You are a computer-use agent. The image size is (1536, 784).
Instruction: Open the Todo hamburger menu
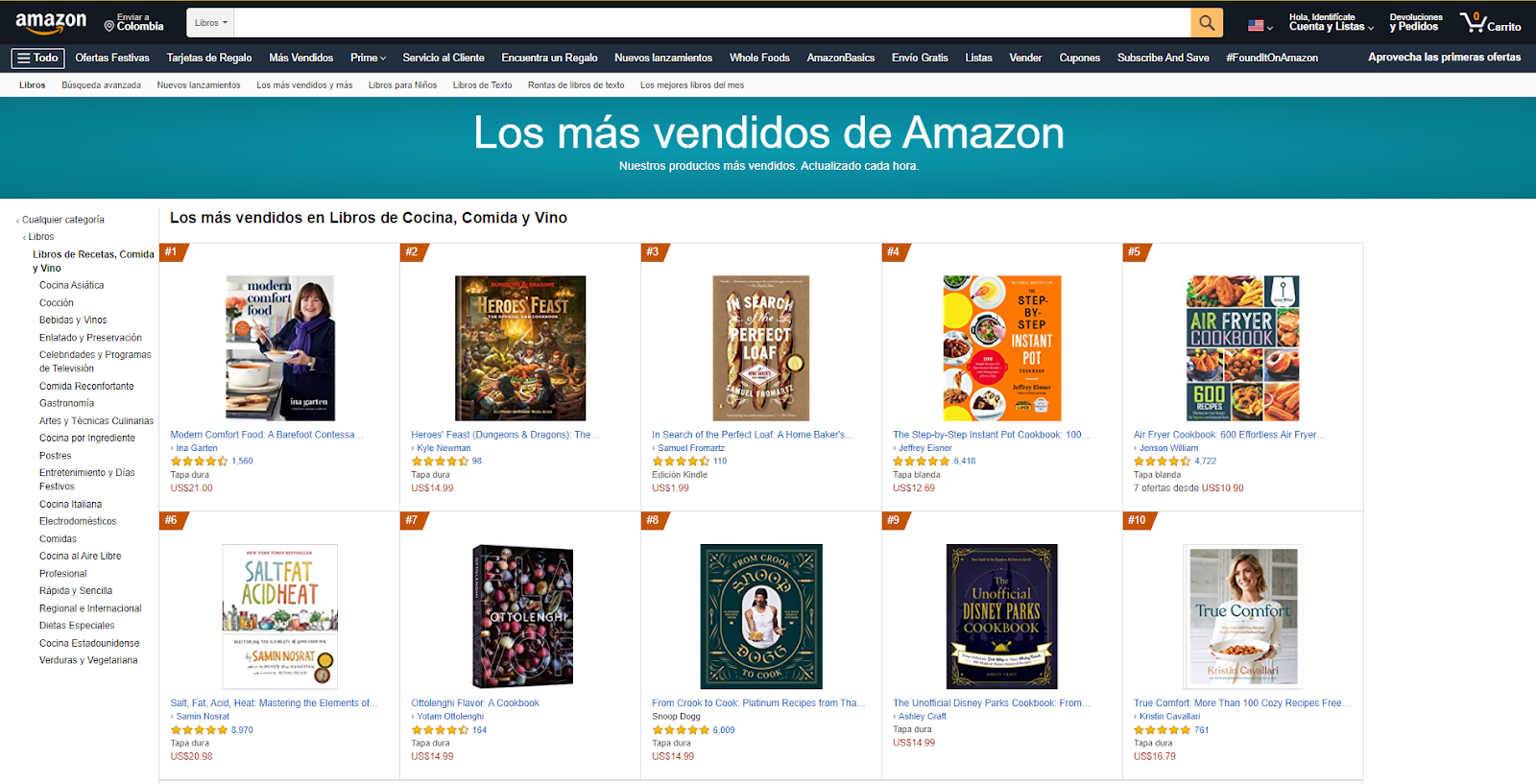click(37, 59)
